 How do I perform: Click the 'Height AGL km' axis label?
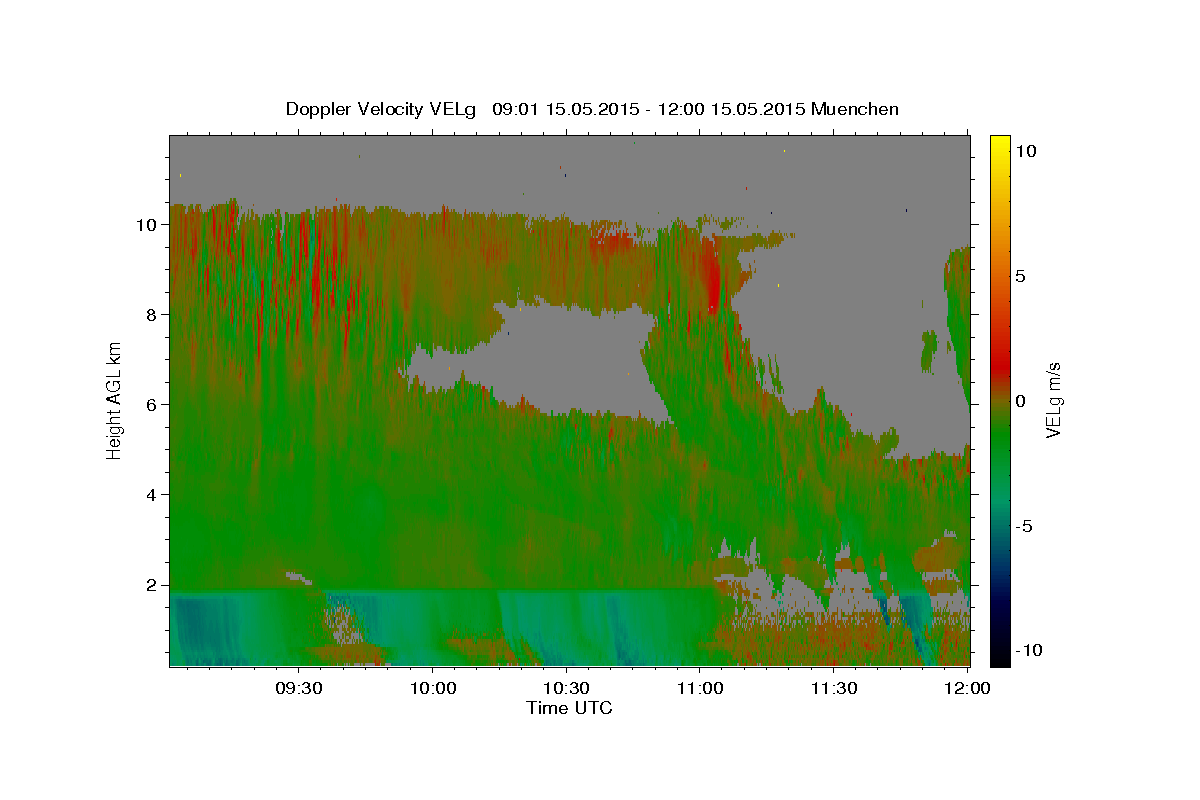click(115, 399)
